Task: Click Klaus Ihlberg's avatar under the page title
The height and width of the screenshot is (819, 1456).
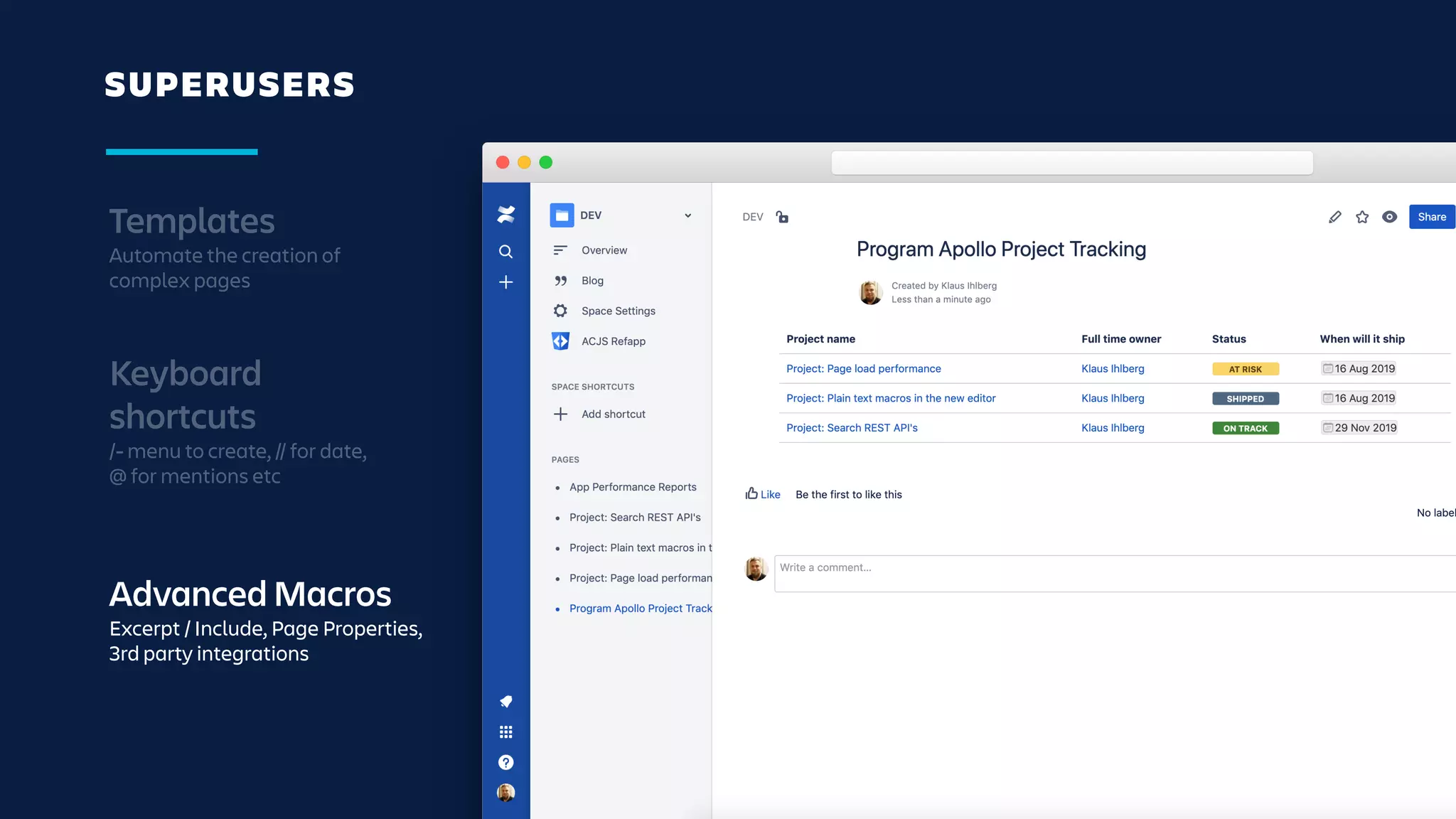Action: [x=871, y=292]
